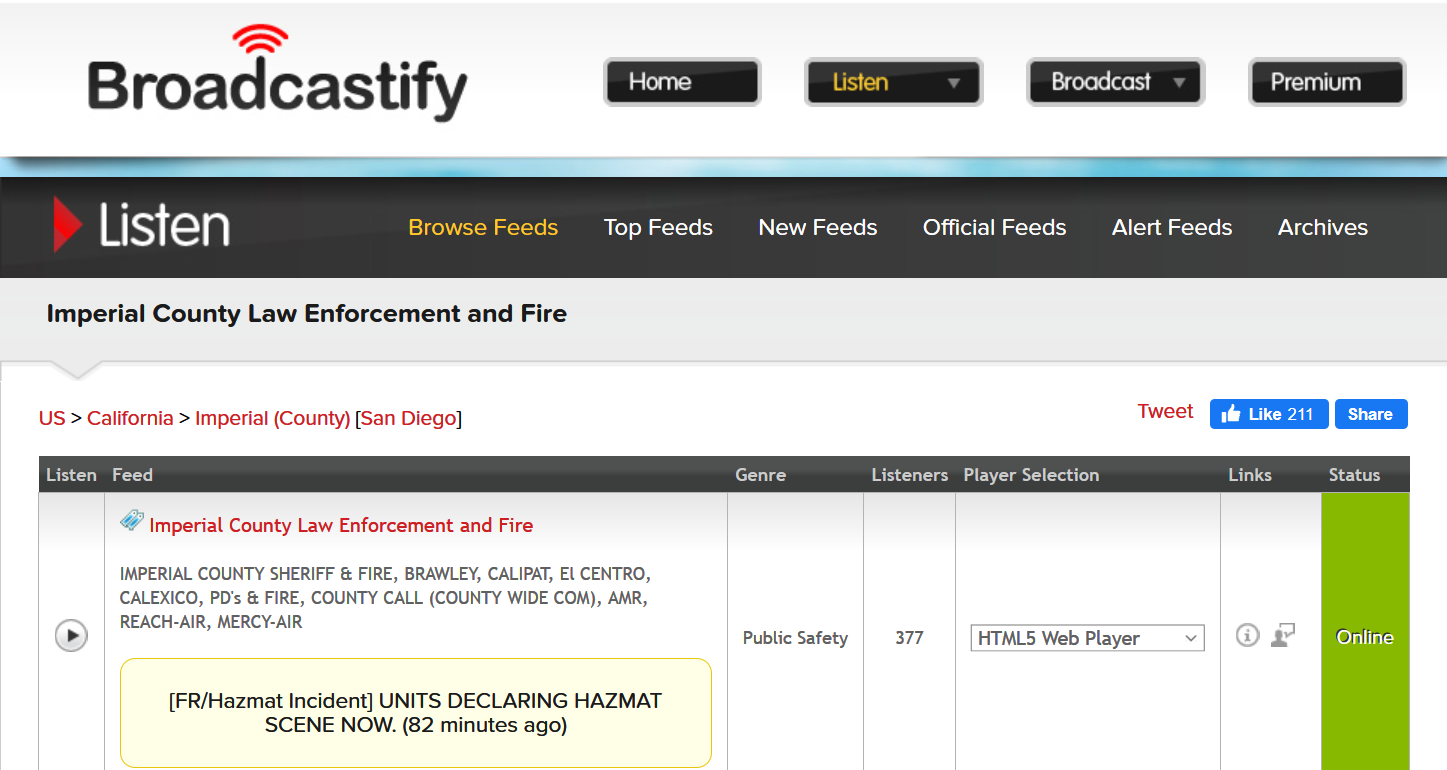Image resolution: width=1447 pixels, height=770 pixels.
Task: Go to the Home page
Action: click(x=682, y=82)
